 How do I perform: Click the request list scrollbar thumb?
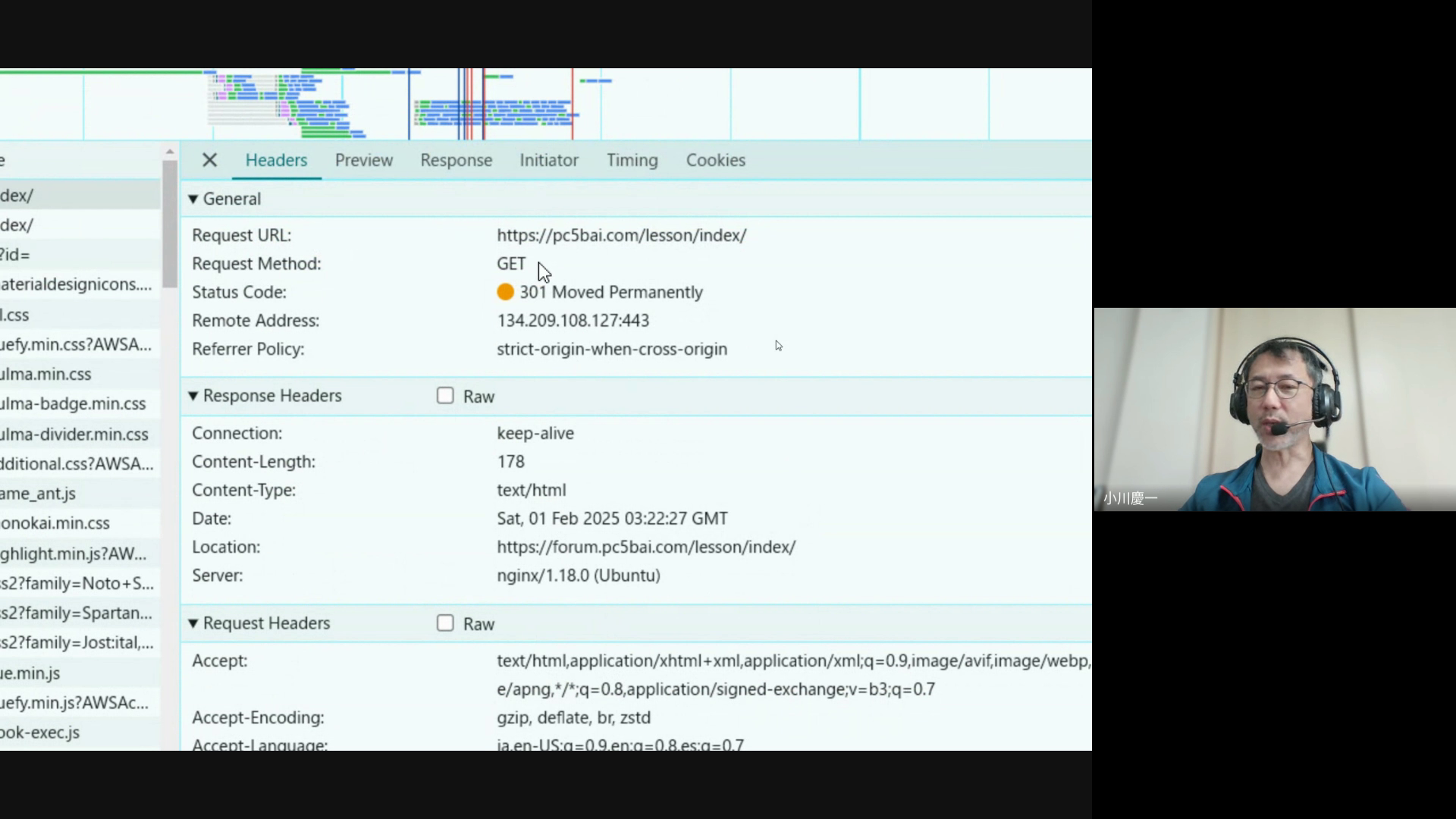[170, 224]
